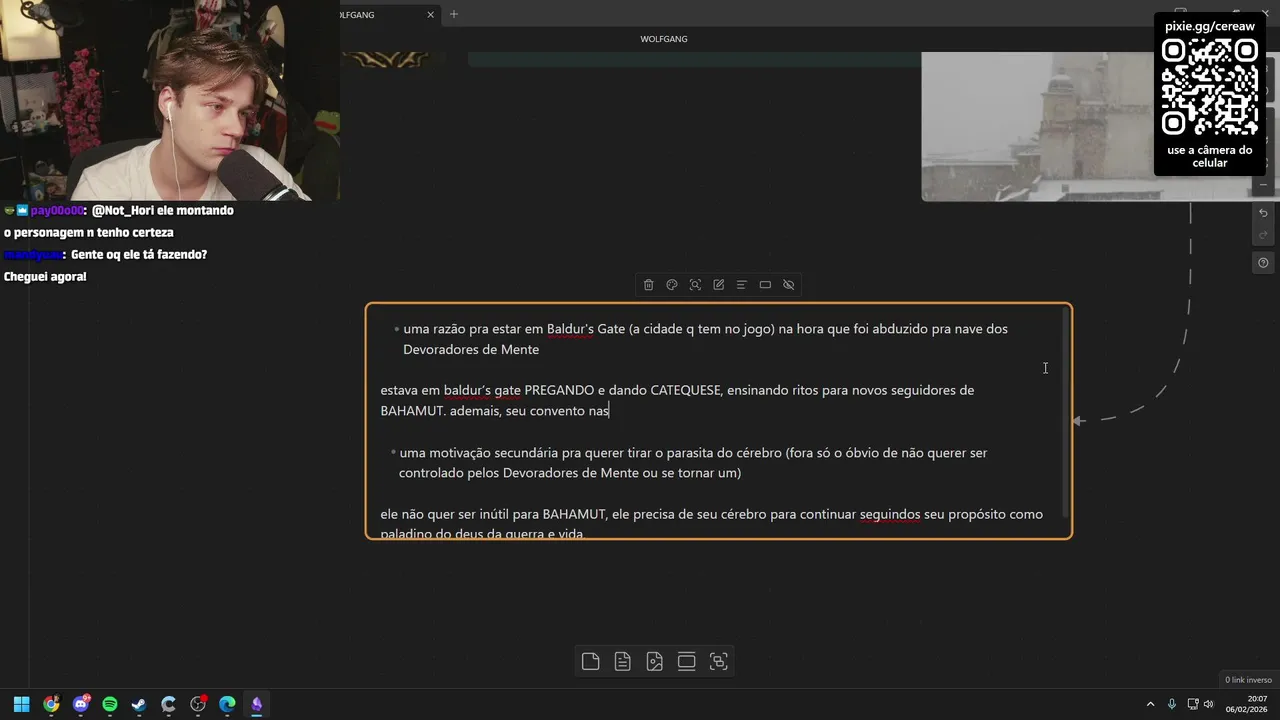Viewport: 1280px width, 720px height.
Task: Open Discord from the taskbar
Action: click(81, 704)
